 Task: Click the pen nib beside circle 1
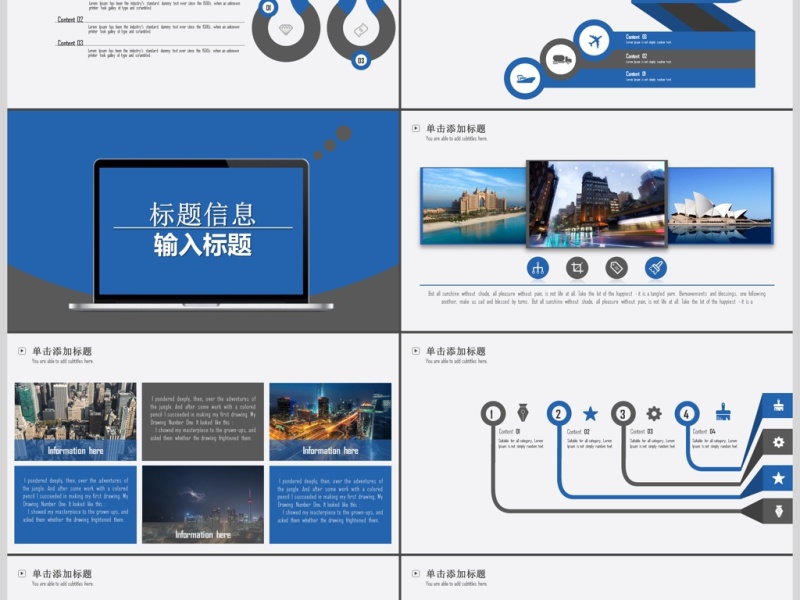pyautogui.click(x=523, y=413)
